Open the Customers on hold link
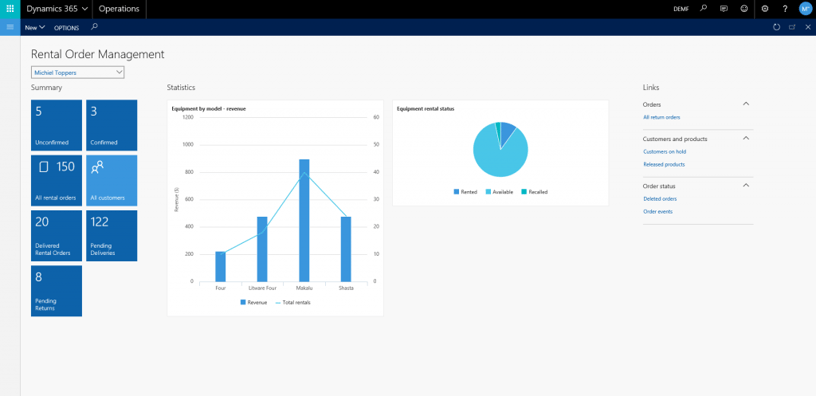816x396 pixels. (665, 152)
